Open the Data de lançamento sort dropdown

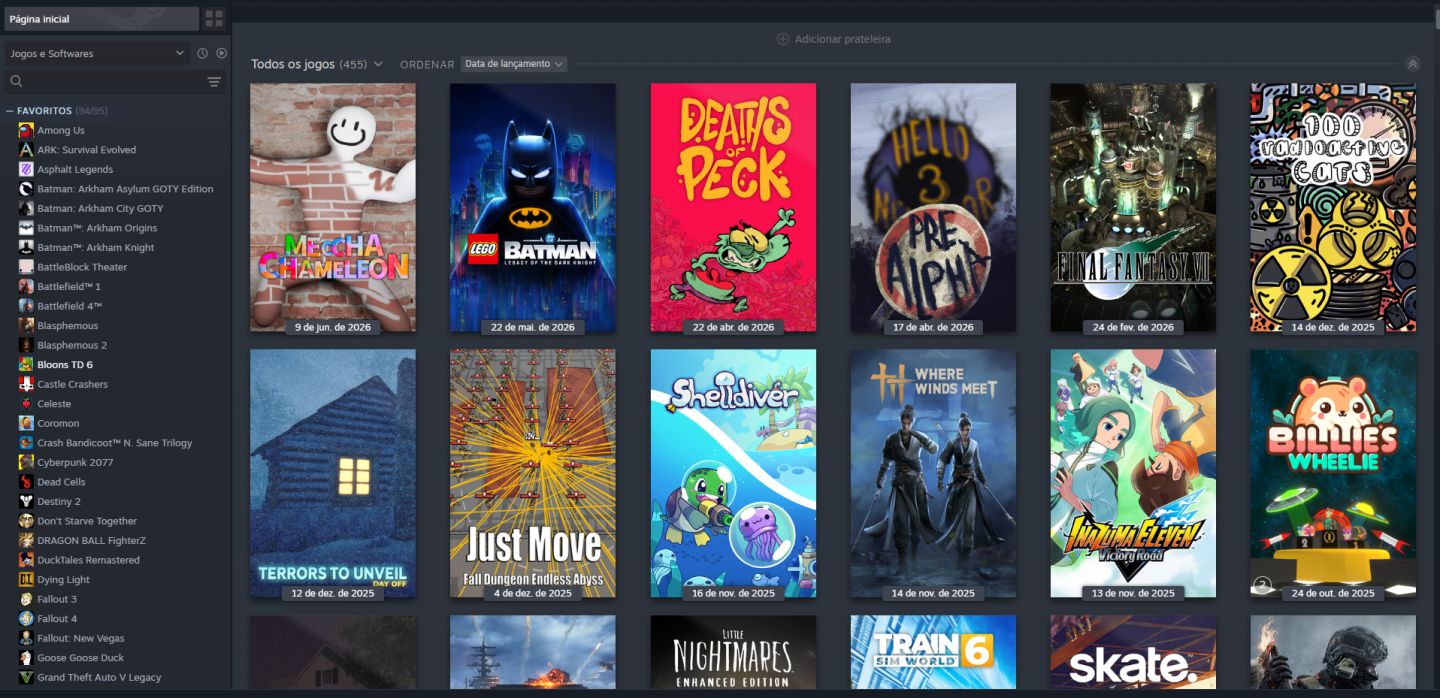pyautogui.click(x=514, y=64)
